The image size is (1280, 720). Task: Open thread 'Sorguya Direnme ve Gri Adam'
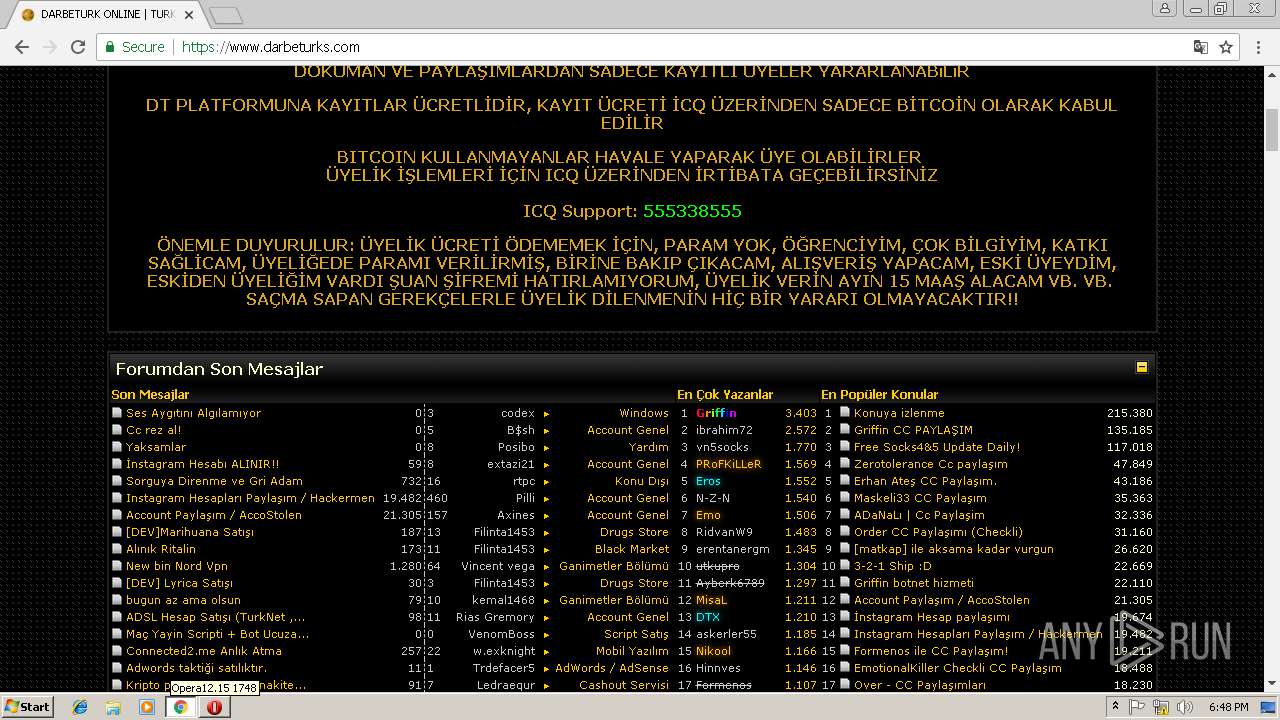(214, 481)
